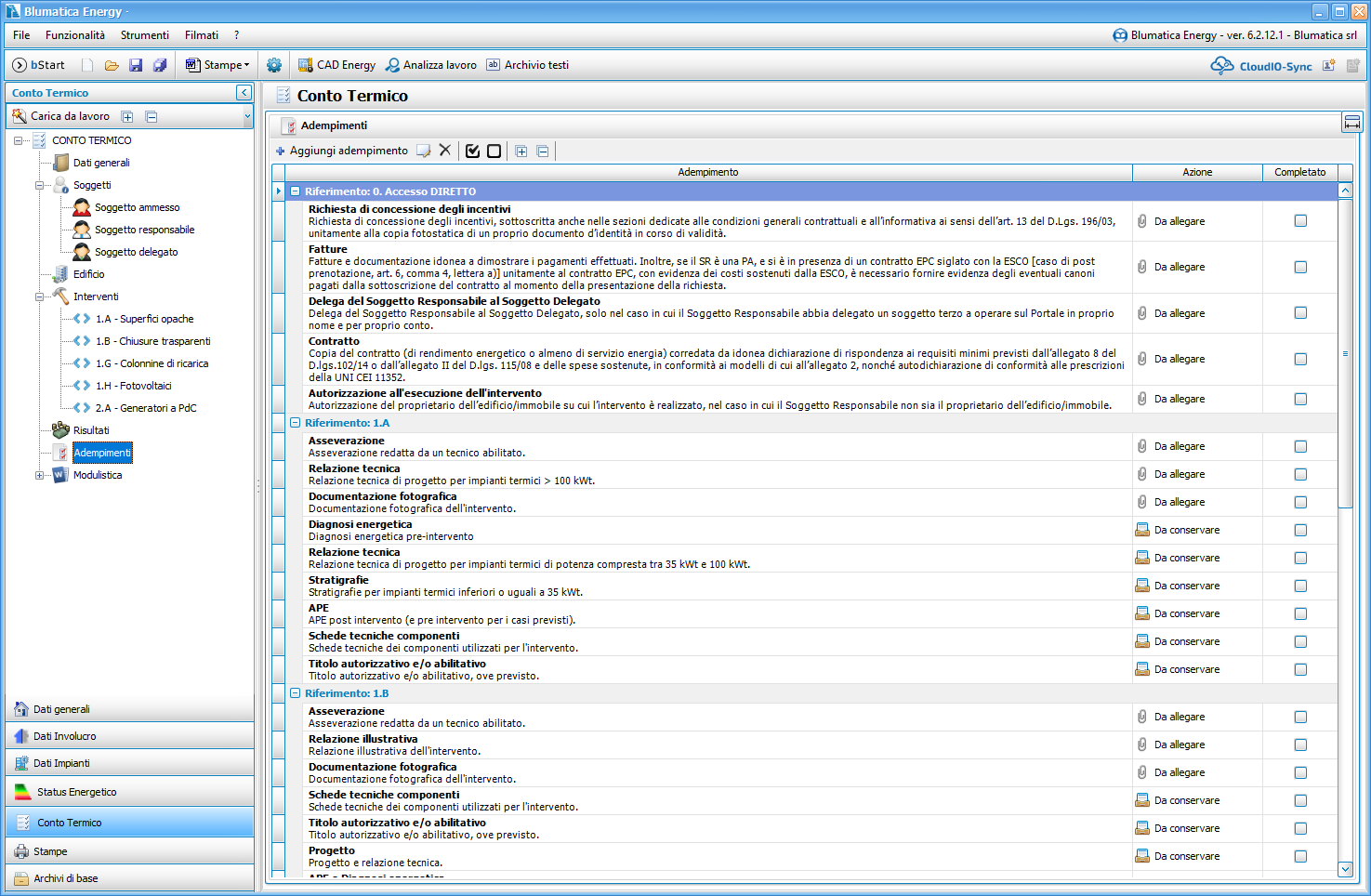Click Aggiungi adempimento button
This screenshot has width=1371, height=896.
pos(341,151)
